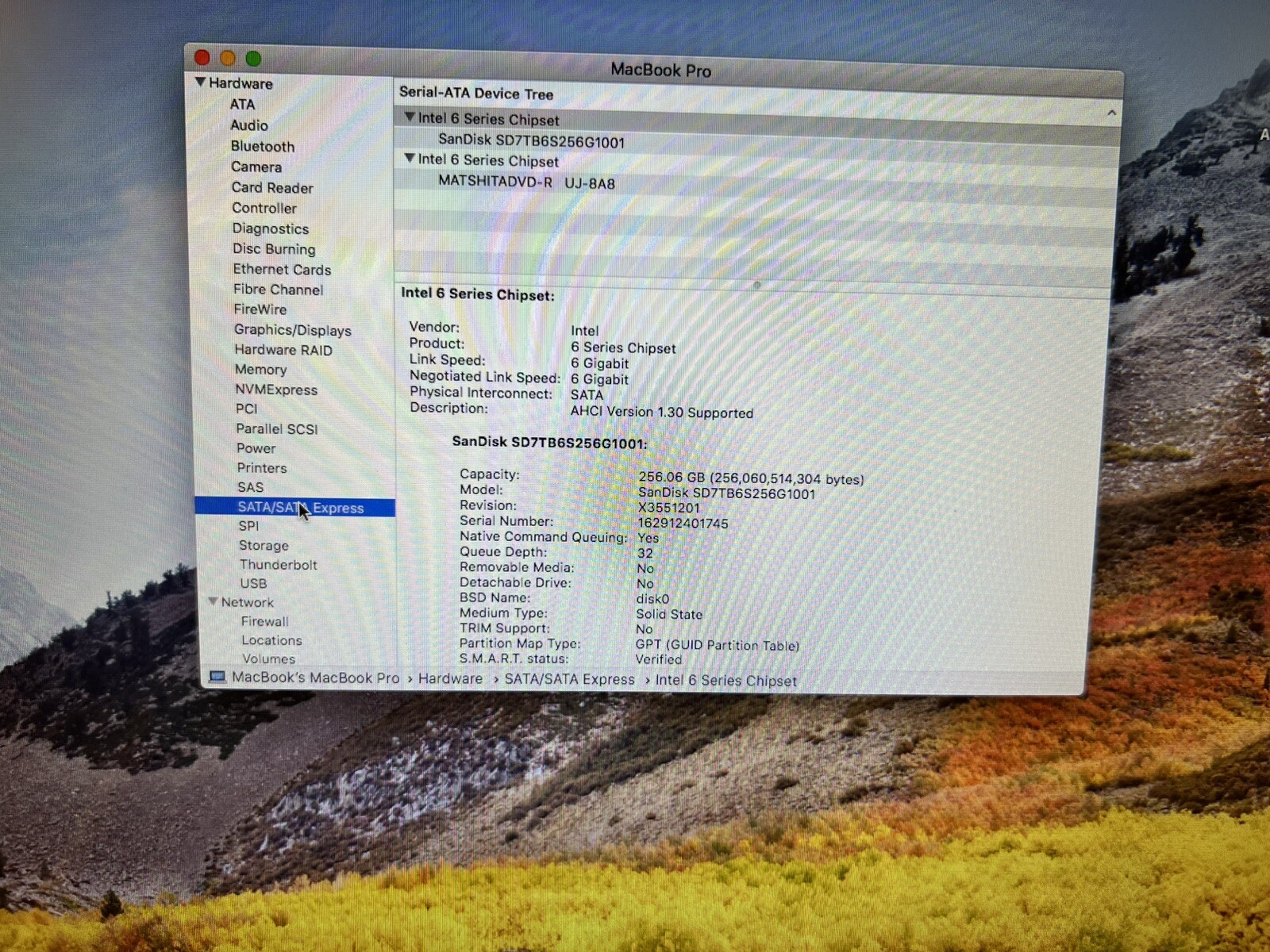The image size is (1270, 952).
Task: Click the Vendor value Intel
Action: 585,331
